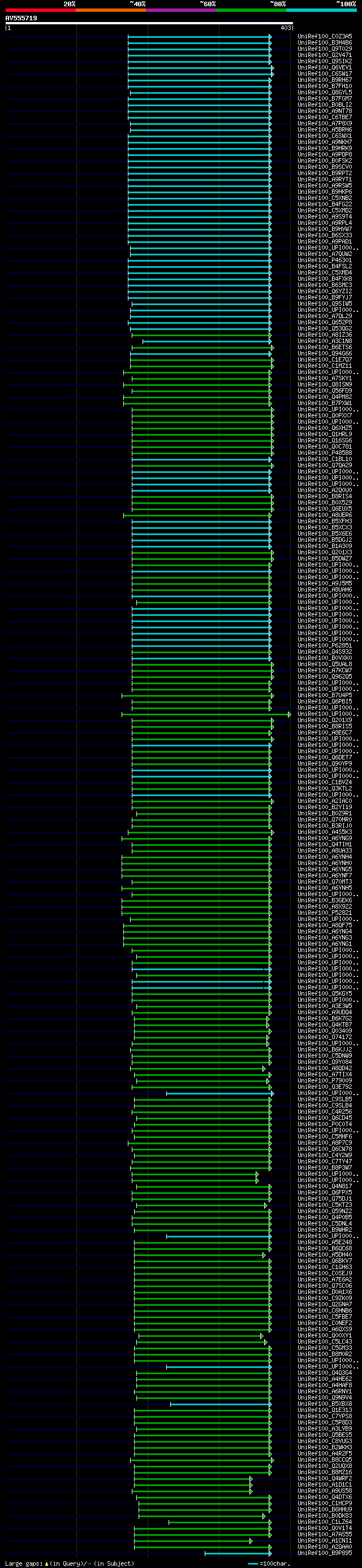Open hit UniRef100_C5XNB2
The image size is (362, 1568).
pos(325,198)
